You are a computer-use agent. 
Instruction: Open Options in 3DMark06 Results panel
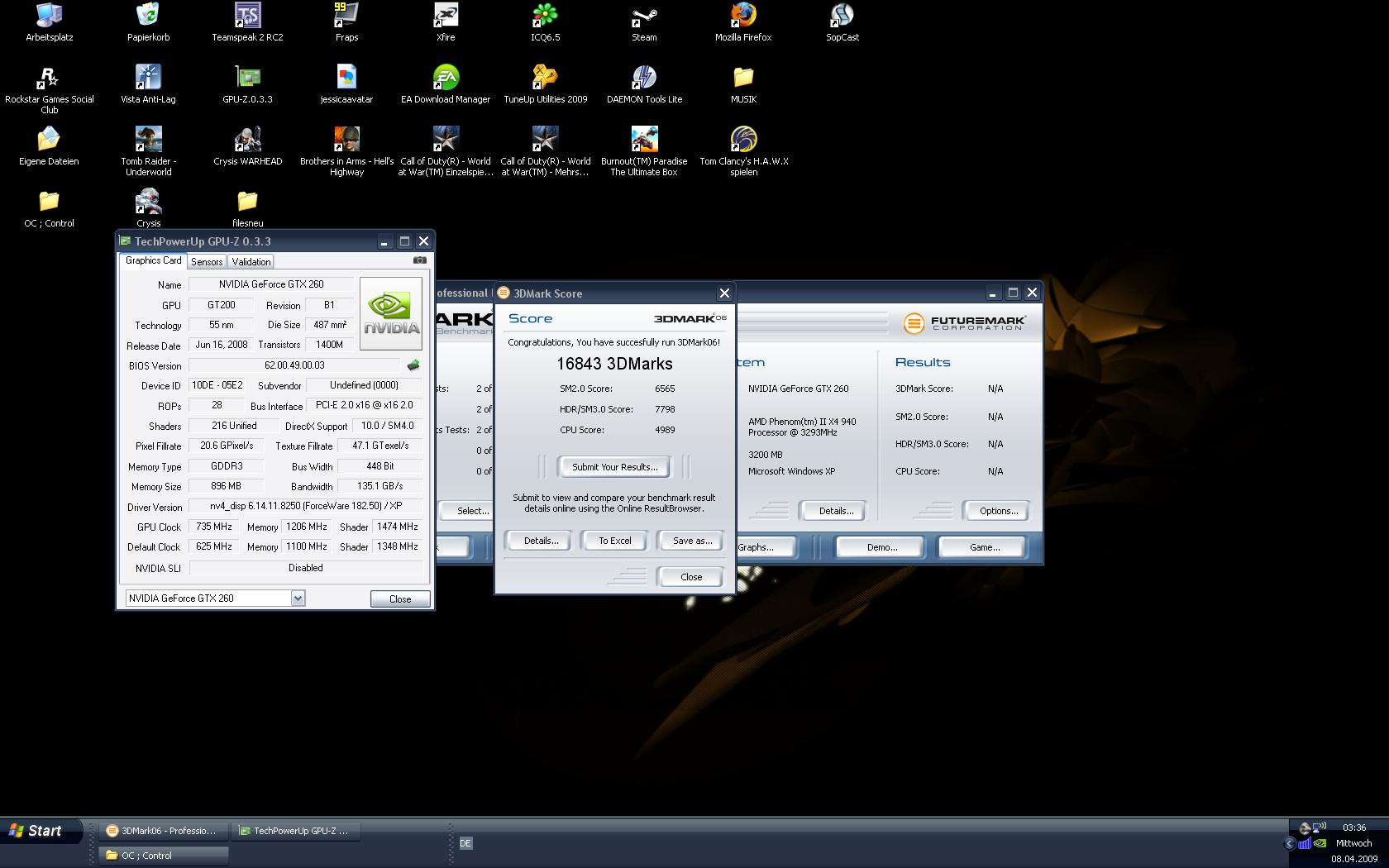[998, 511]
